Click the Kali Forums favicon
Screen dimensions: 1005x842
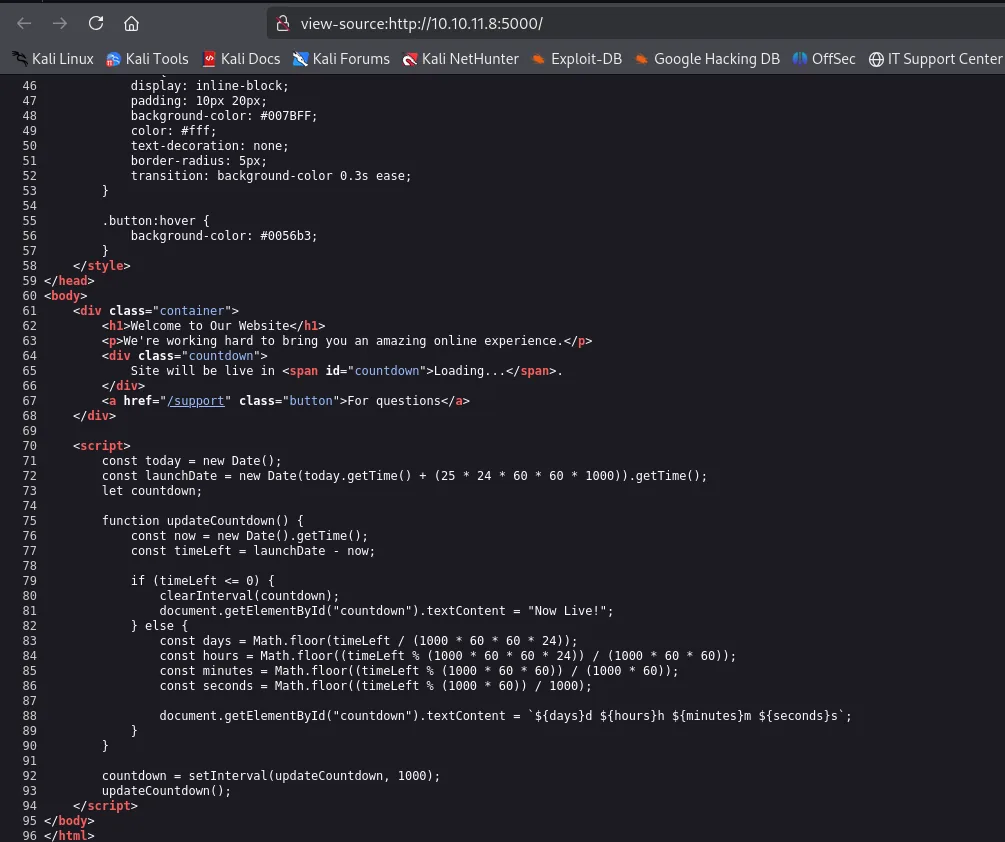click(301, 59)
